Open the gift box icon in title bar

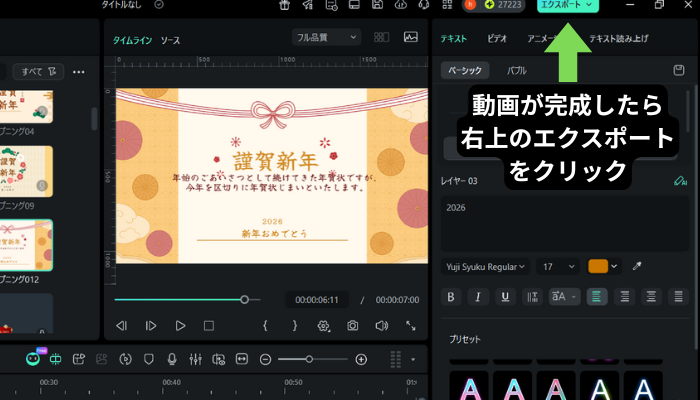click(284, 5)
